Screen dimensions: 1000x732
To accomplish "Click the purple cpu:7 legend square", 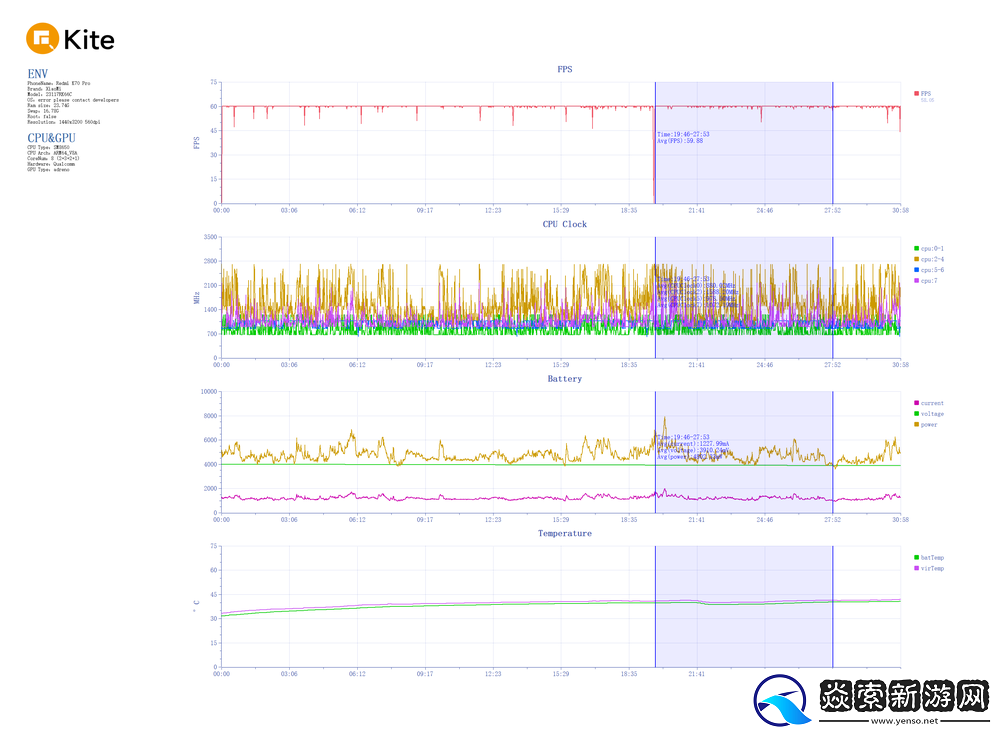I will (916, 281).
